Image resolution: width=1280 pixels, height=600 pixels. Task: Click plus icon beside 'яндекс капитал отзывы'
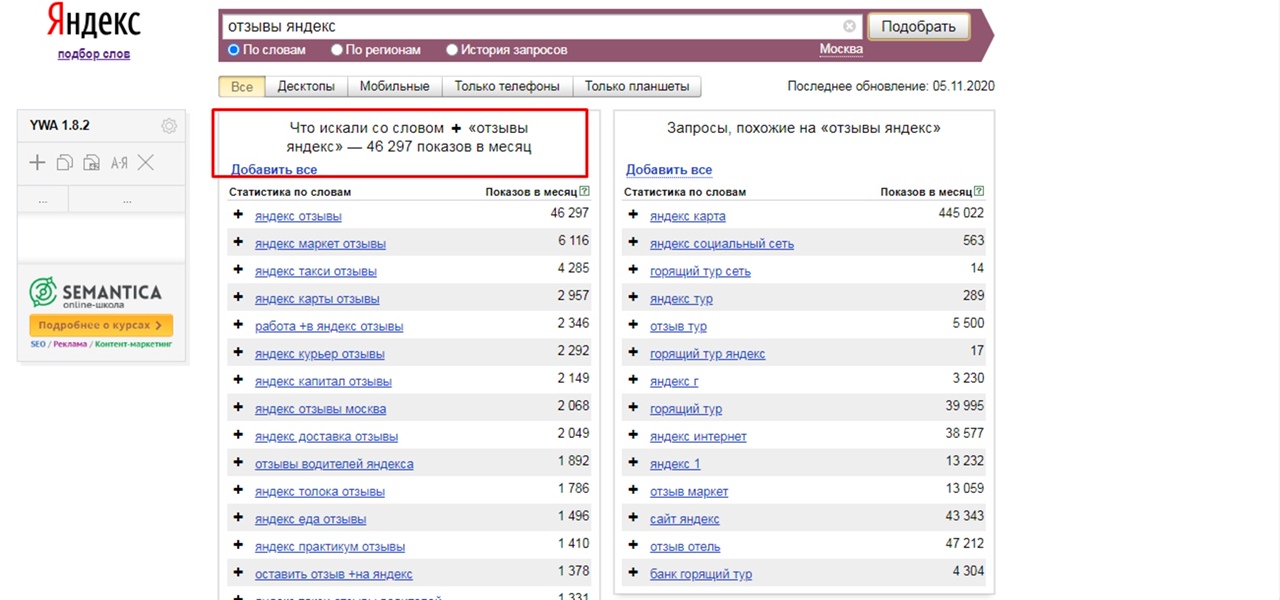tap(238, 381)
